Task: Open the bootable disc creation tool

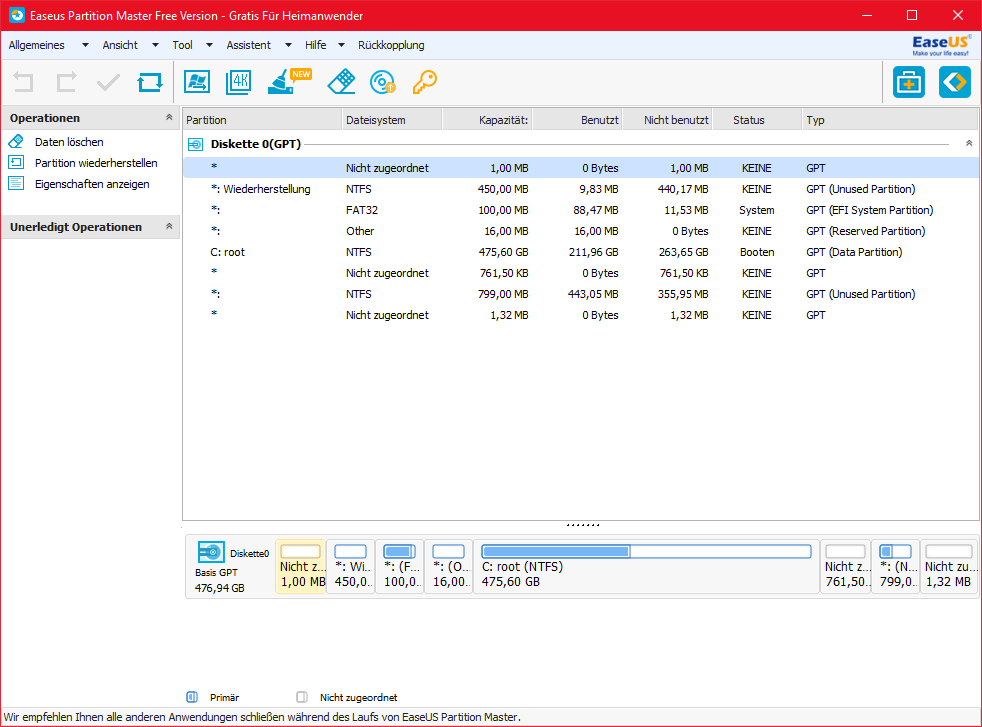Action: [383, 82]
